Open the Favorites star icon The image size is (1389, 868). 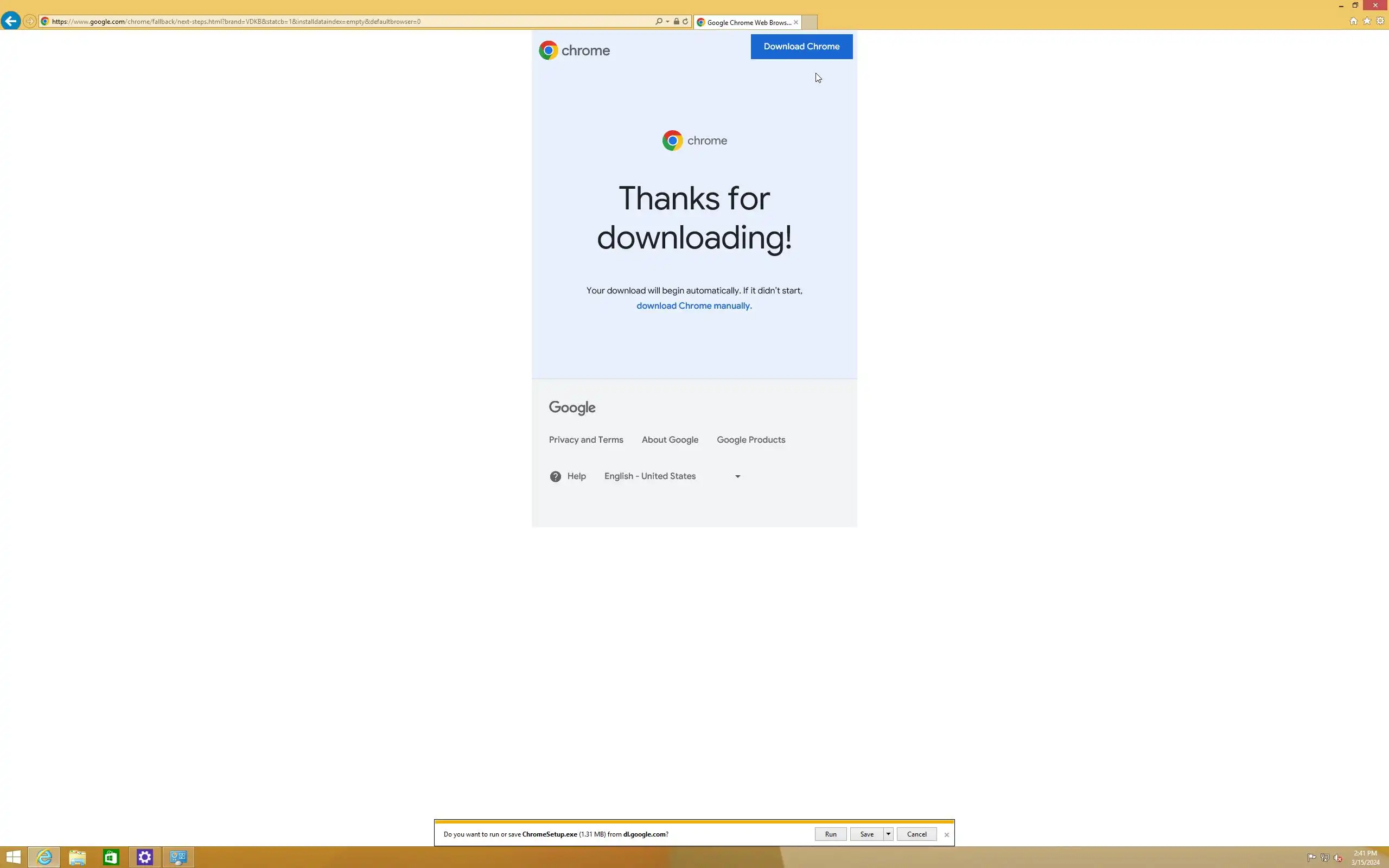click(1367, 21)
